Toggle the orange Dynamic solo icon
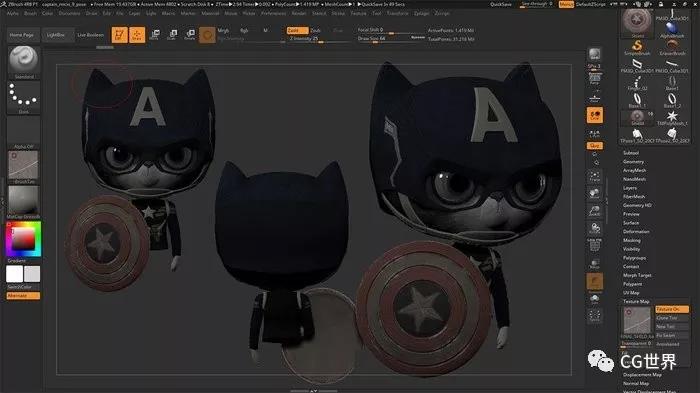This screenshot has height=393, width=700. point(594,282)
